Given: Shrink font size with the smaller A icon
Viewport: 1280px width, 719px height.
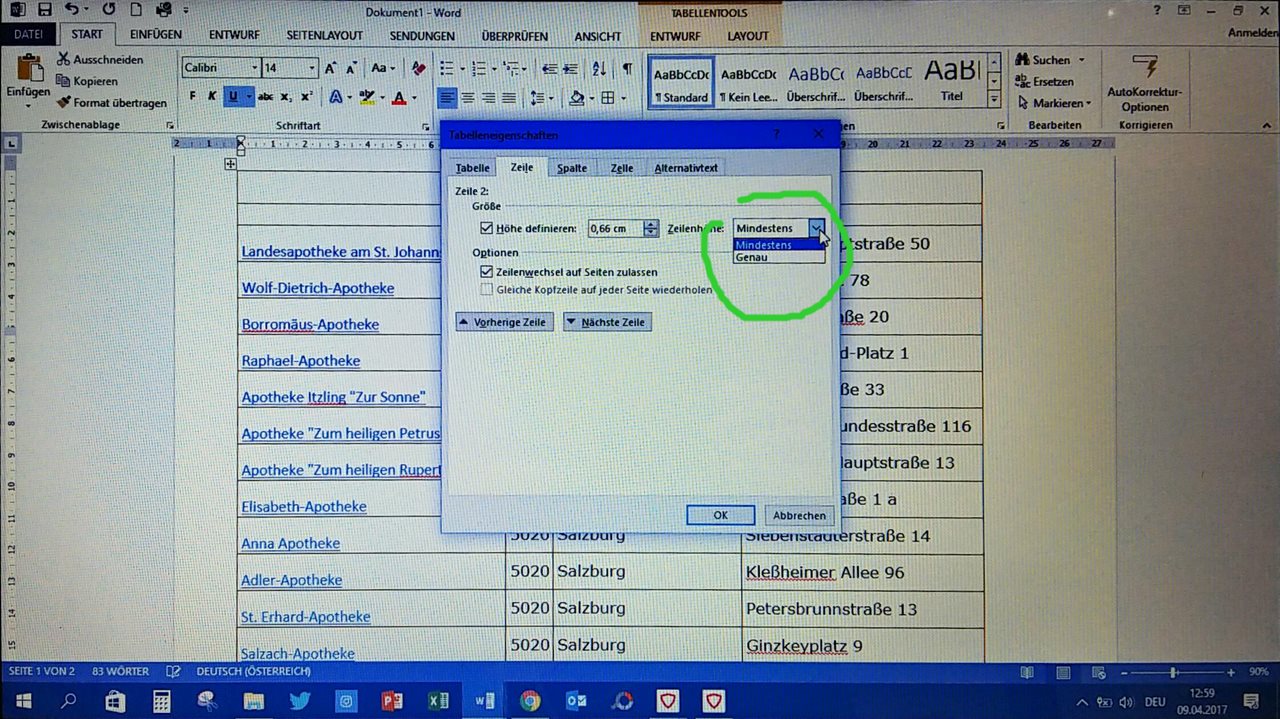Looking at the screenshot, I should [352, 68].
